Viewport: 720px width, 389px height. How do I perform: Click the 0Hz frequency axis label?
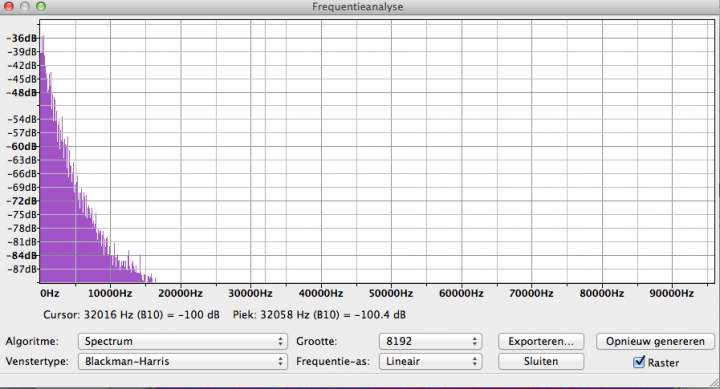[x=50, y=293]
